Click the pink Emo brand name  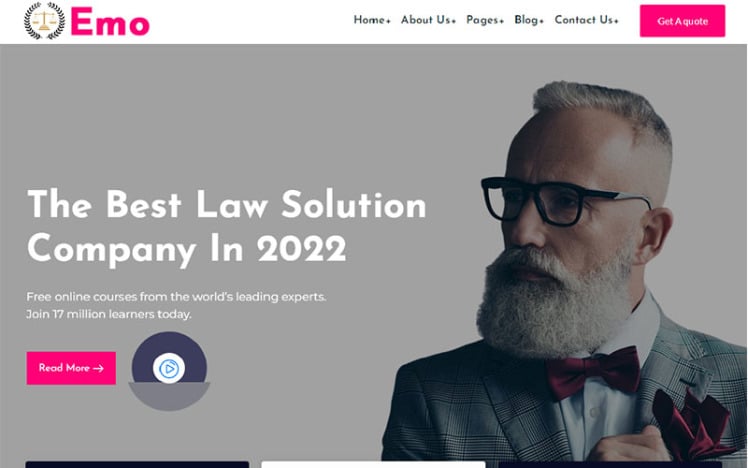point(110,22)
